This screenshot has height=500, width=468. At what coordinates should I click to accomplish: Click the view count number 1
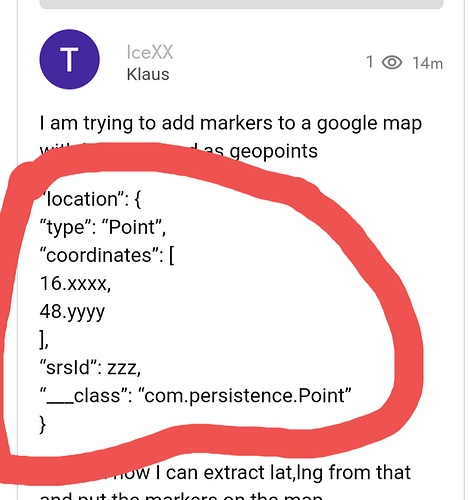[369, 62]
